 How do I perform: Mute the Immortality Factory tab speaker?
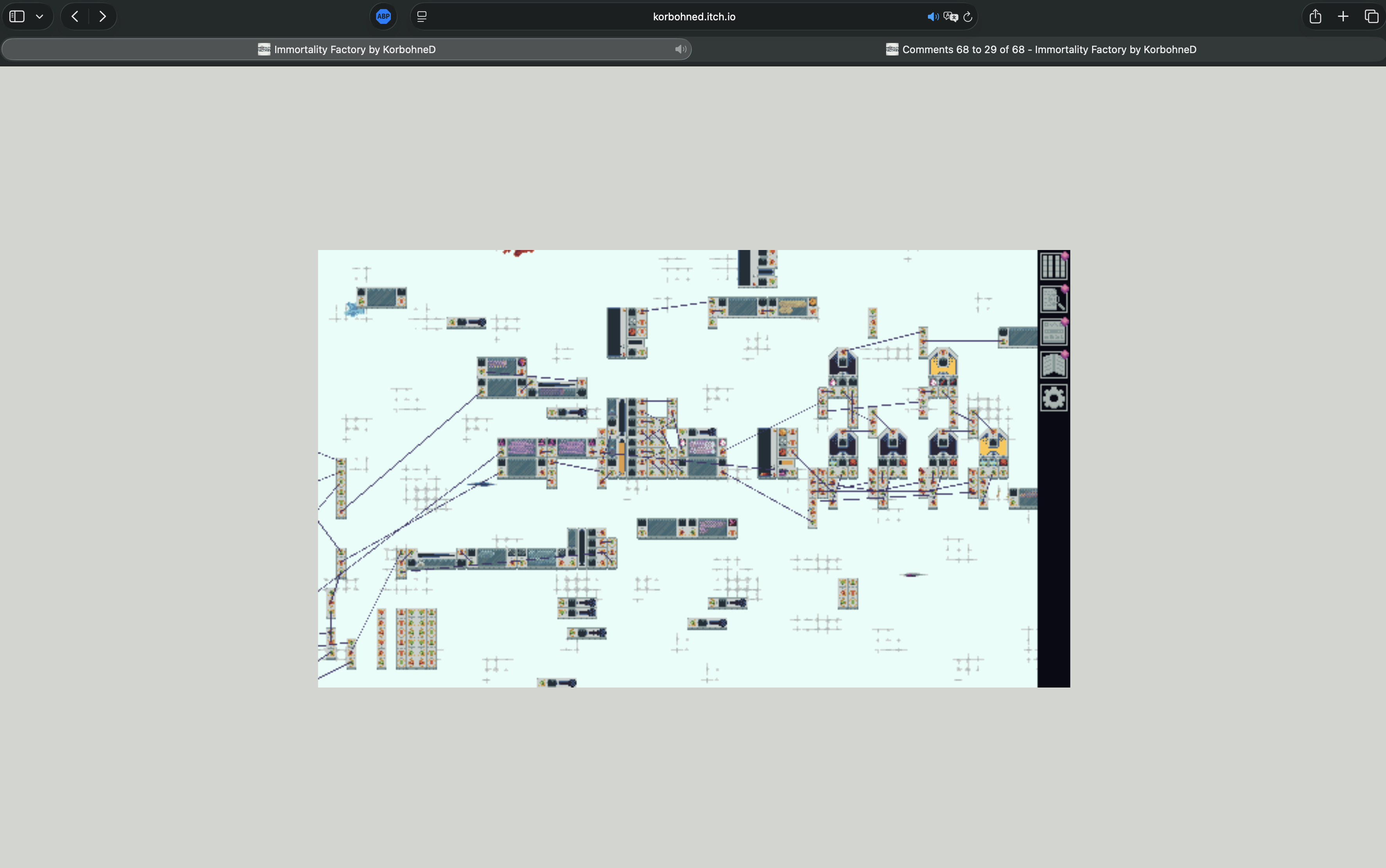[x=680, y=49]
